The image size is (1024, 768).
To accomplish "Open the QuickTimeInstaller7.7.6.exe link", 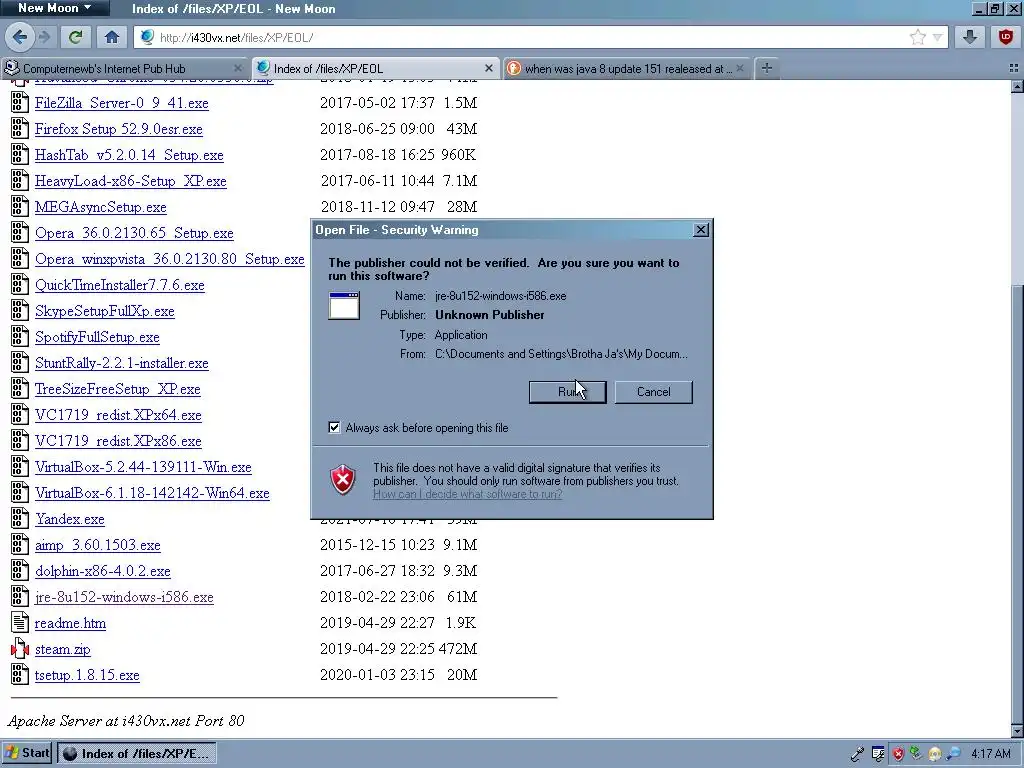I will pos(120,285).
